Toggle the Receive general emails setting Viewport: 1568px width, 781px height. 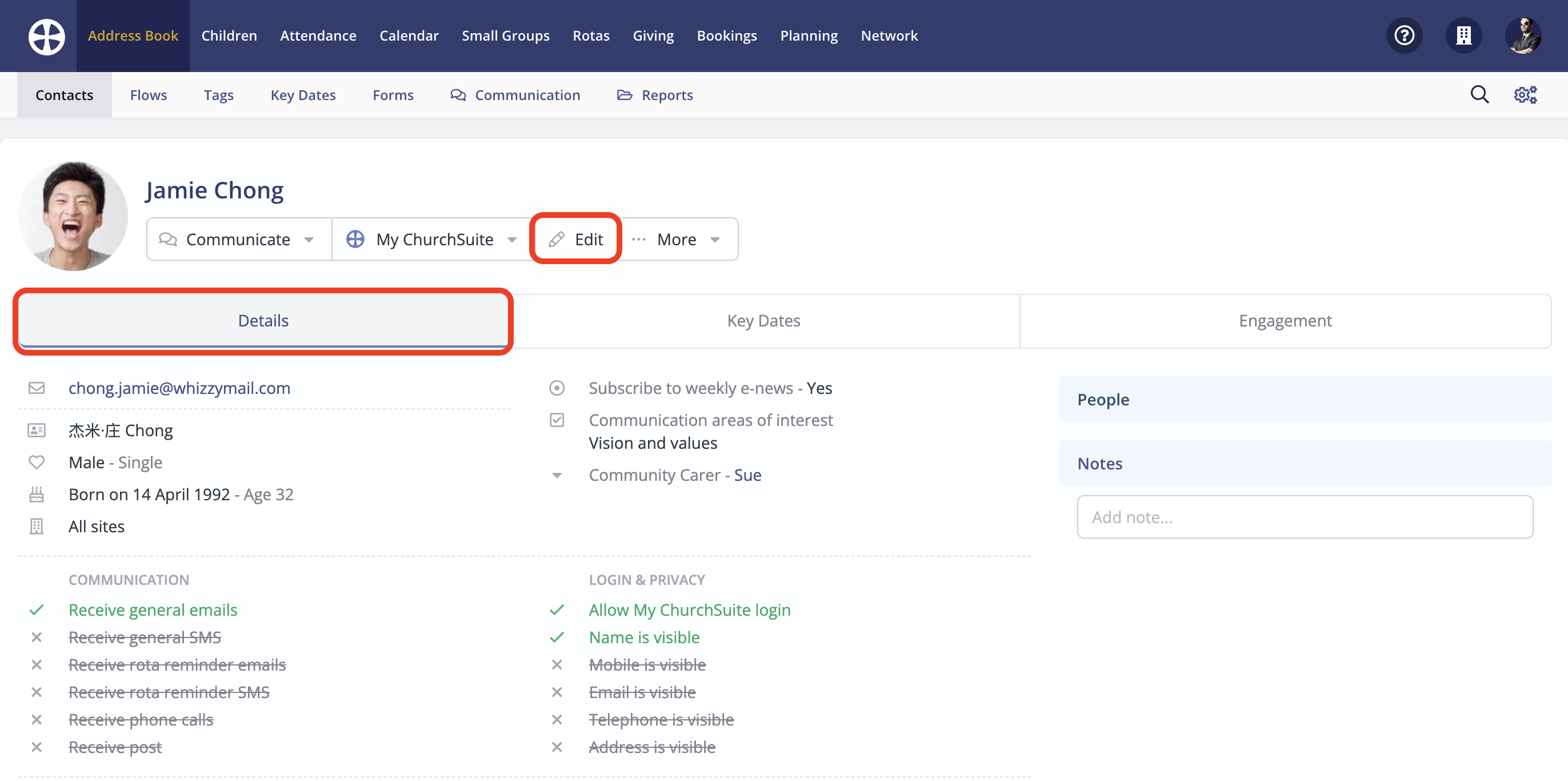[x=153, y=609]
